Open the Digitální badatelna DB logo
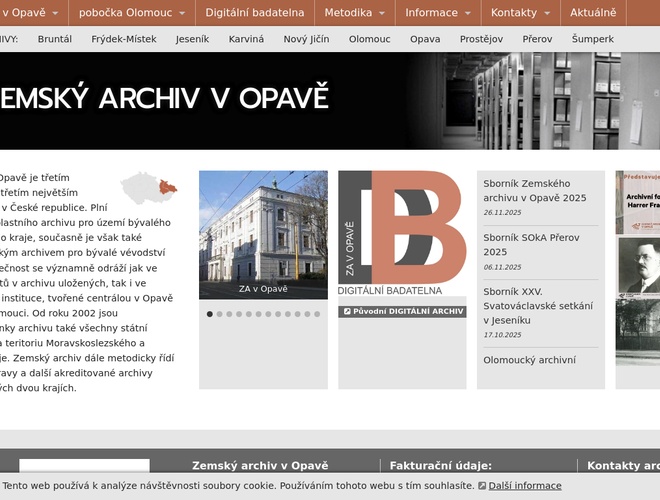This screenshot has width=660, height=500. (x=402, y=233)
